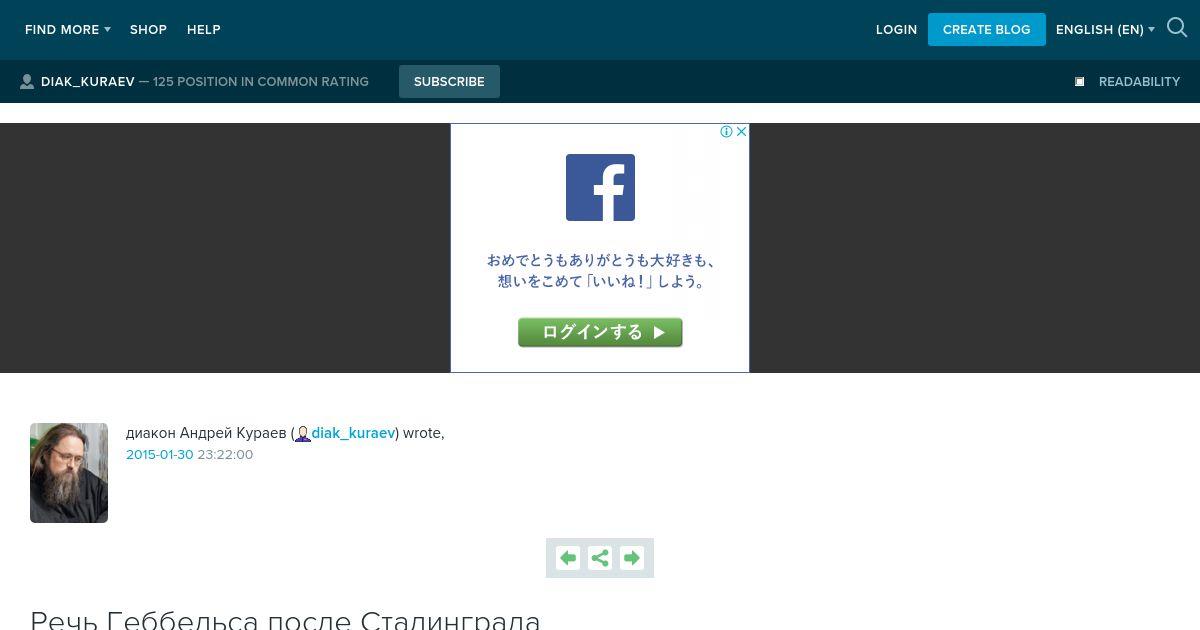
Task: Open the English (EN) language dropdown
Action: (1105, 30)
